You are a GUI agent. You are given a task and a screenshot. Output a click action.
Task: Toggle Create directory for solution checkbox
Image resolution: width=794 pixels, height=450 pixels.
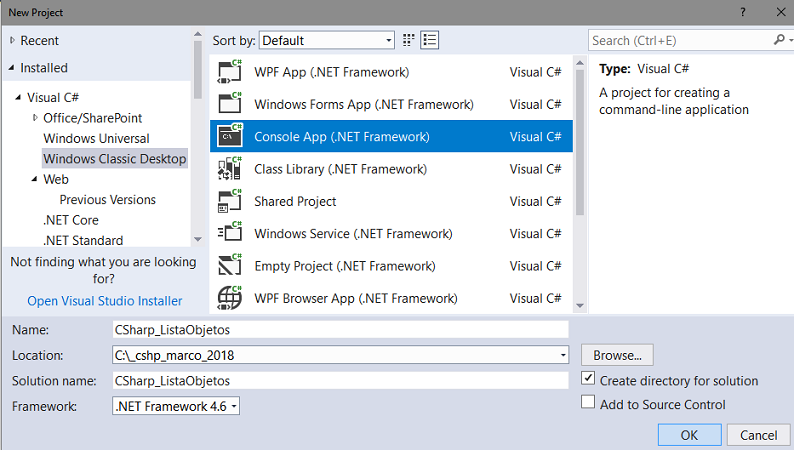pos(588,378)
